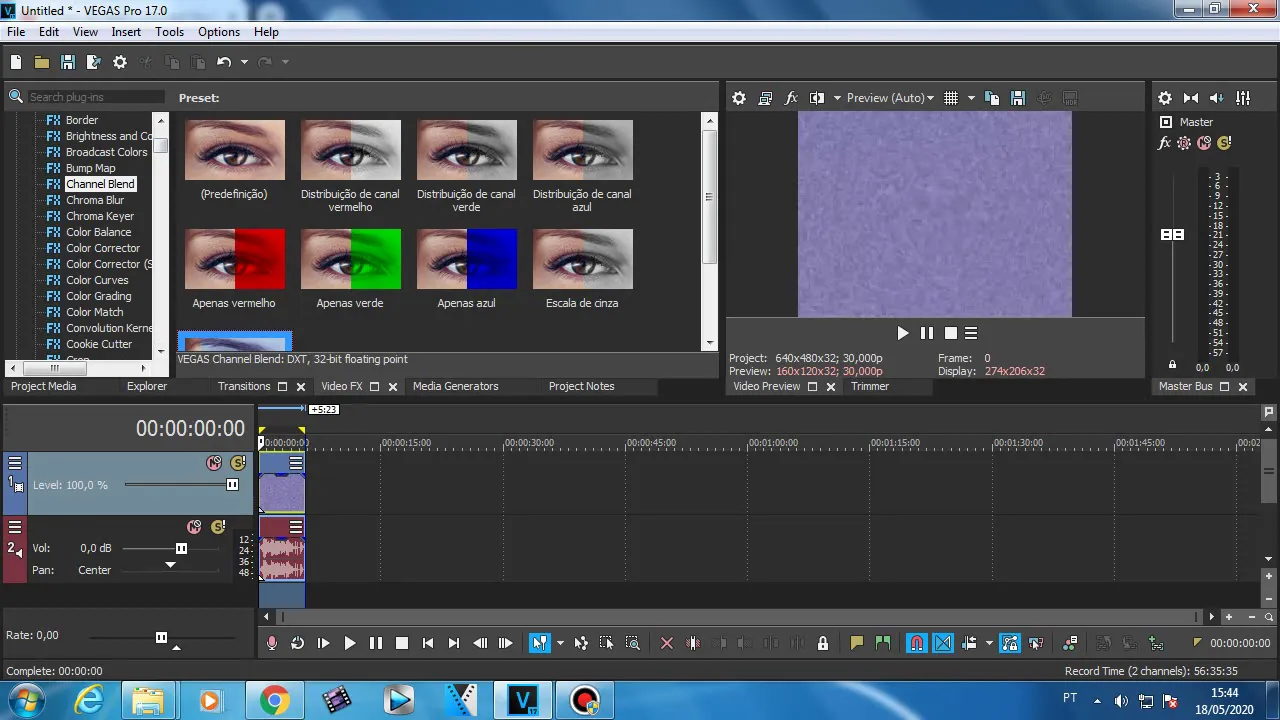The image size is (1280, 720).
Task: Pause playback in timeline transport
Action: 375,643
